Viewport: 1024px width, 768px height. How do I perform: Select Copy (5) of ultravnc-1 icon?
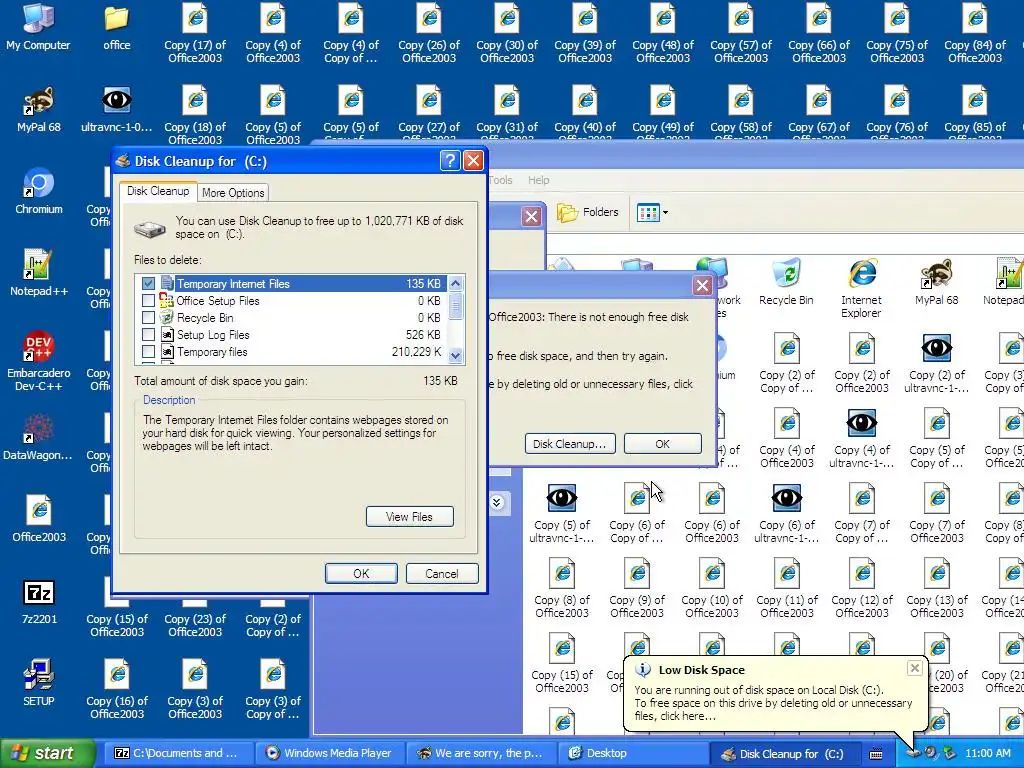pyautogui.click(x=562, y=514)
